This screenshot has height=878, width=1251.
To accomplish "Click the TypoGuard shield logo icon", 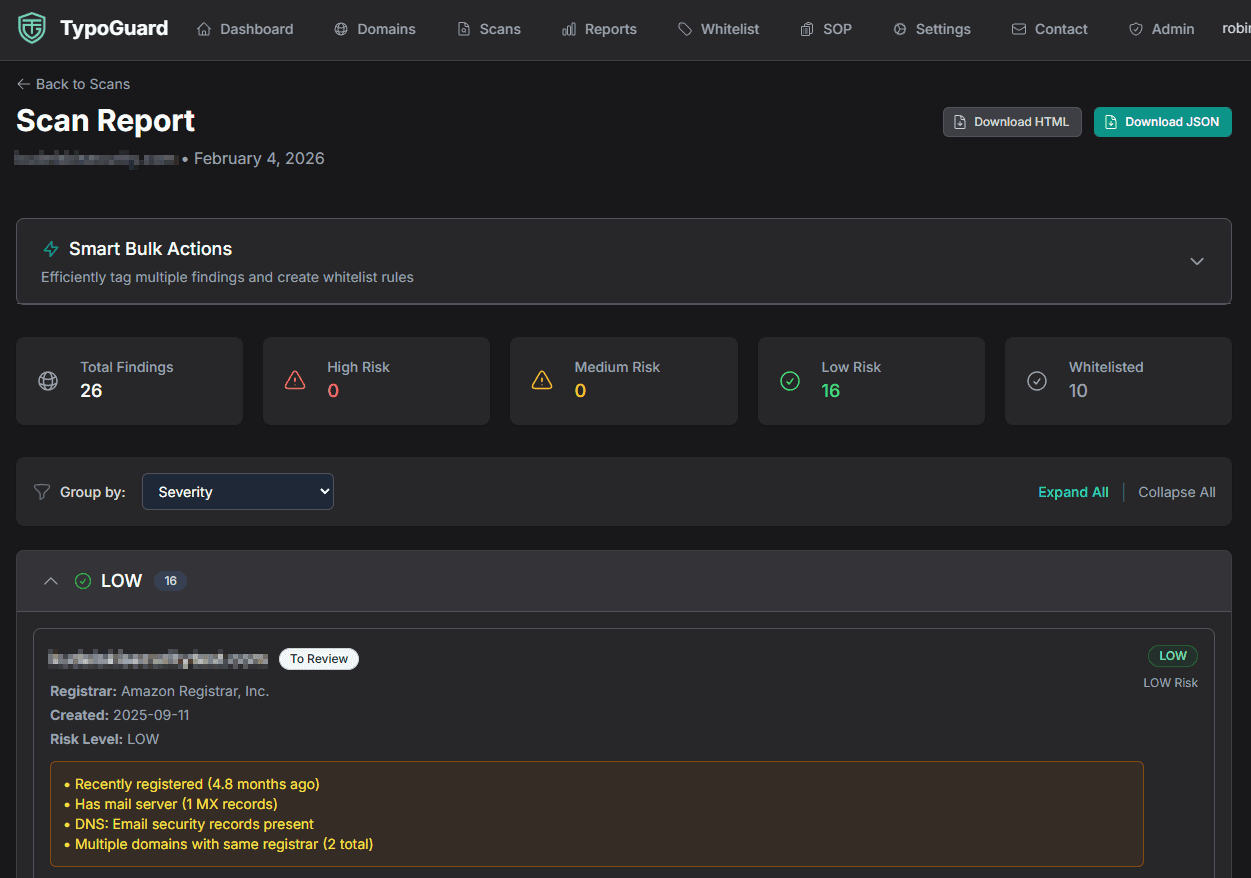I will click(32, 29).
